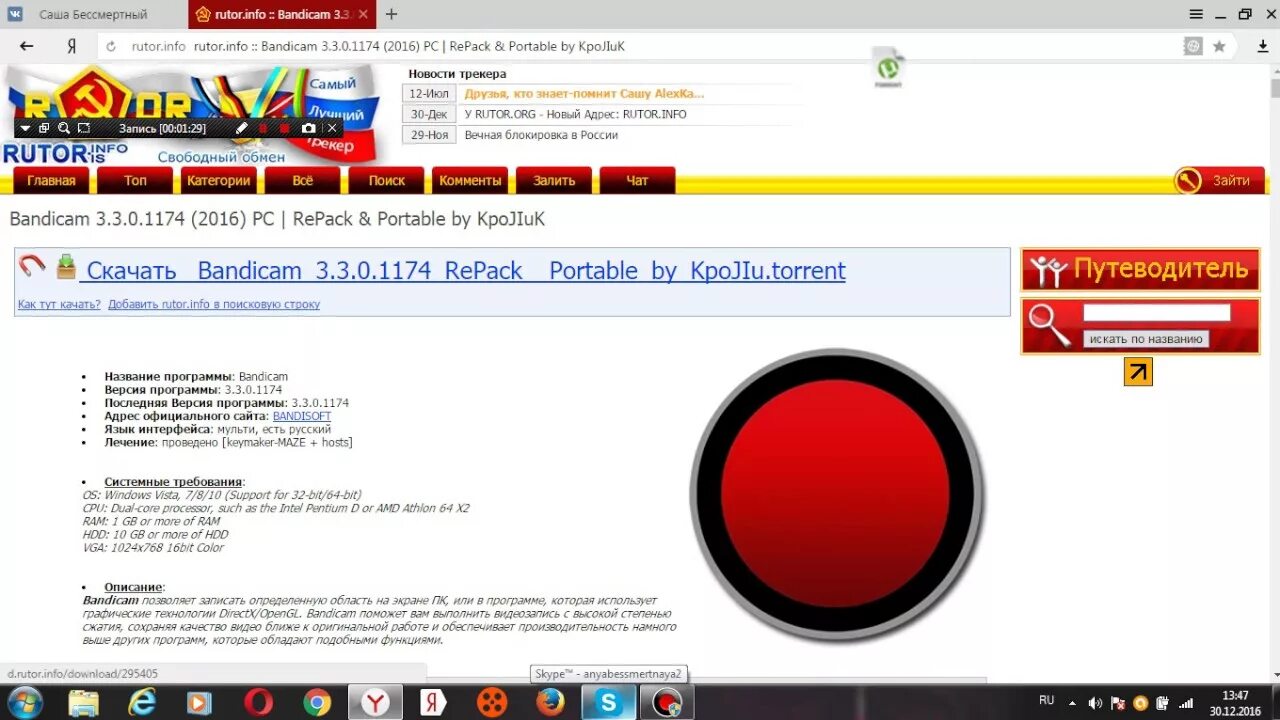The height and width of the screenshot is (720, 1280).
Task: Open the BANDISOFT official site link
Action: click(301, 416)
